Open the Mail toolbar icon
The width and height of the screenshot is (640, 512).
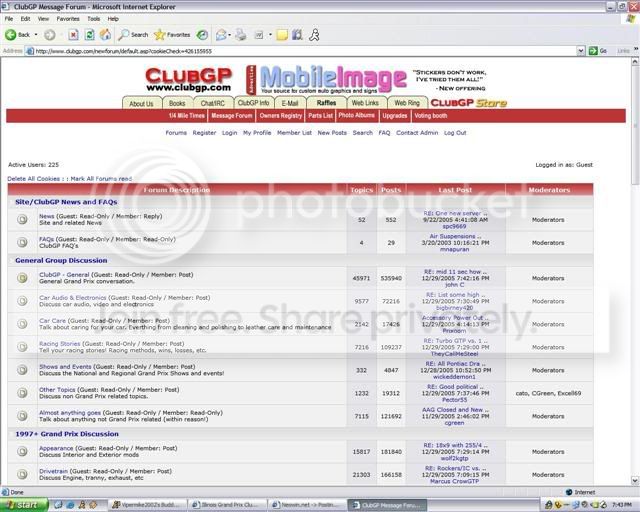(x=221, y=35)
